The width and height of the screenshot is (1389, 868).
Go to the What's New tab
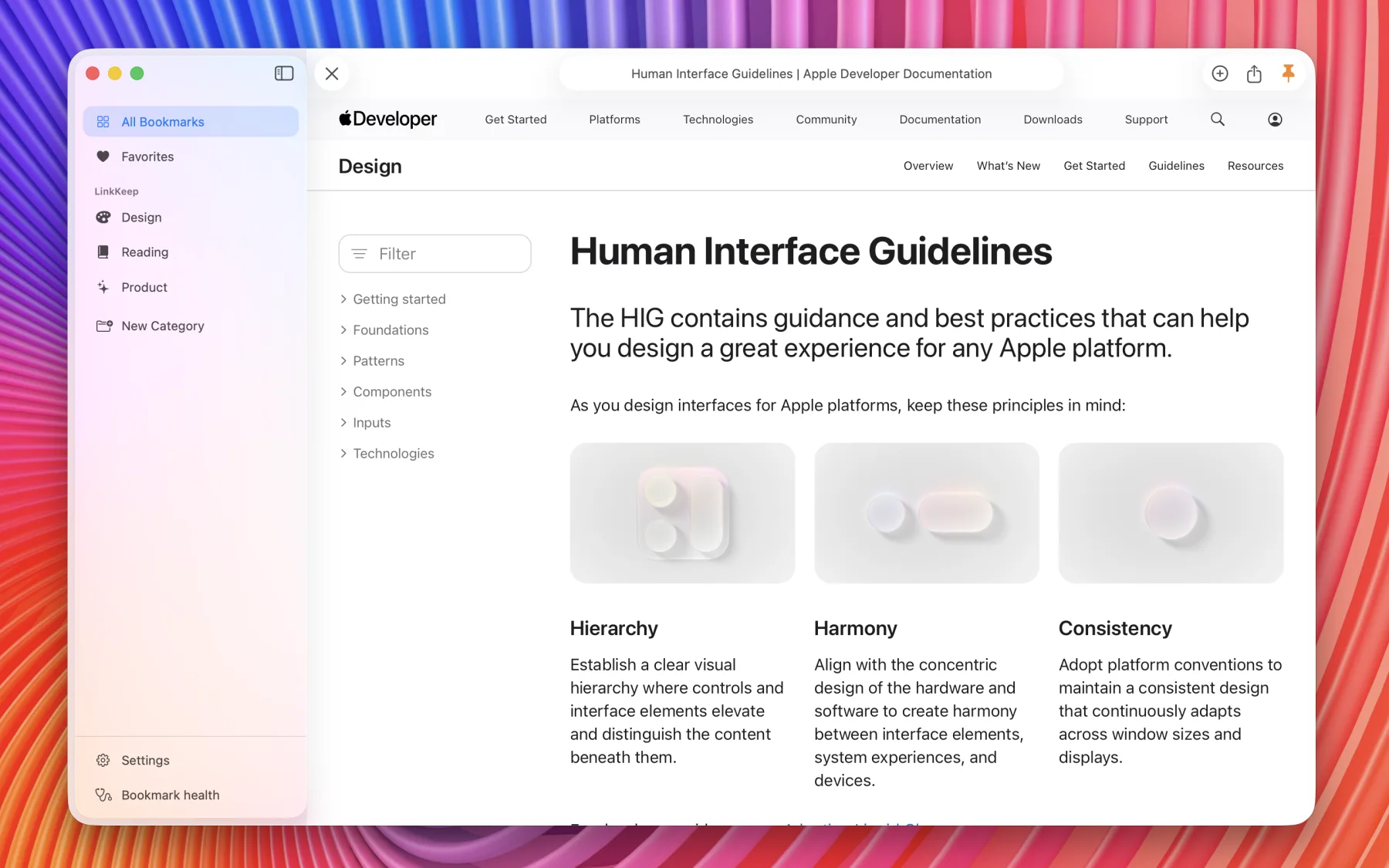pyautogui.click(x=1009, y=166)
